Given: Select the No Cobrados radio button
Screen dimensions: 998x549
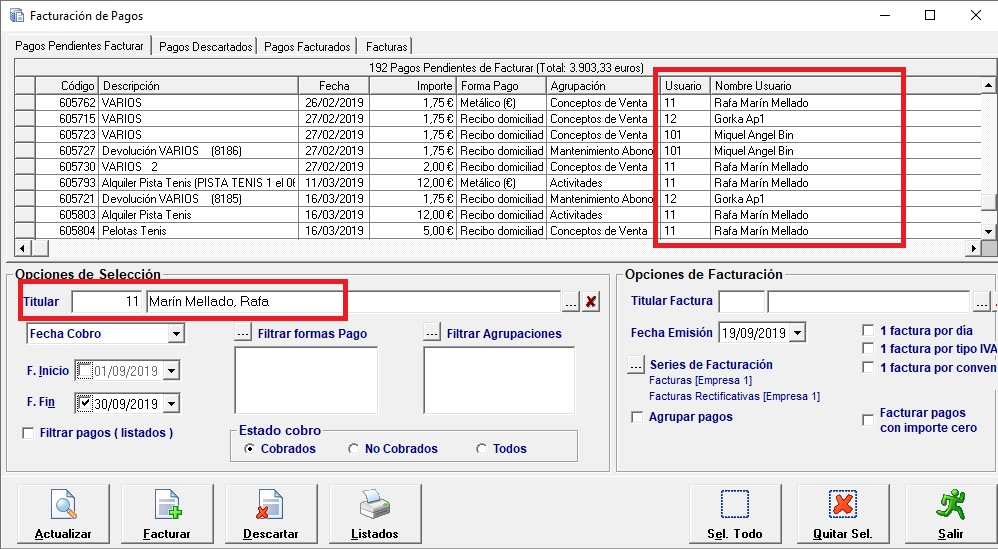Looking at the screenshot, I should [353, 448].
